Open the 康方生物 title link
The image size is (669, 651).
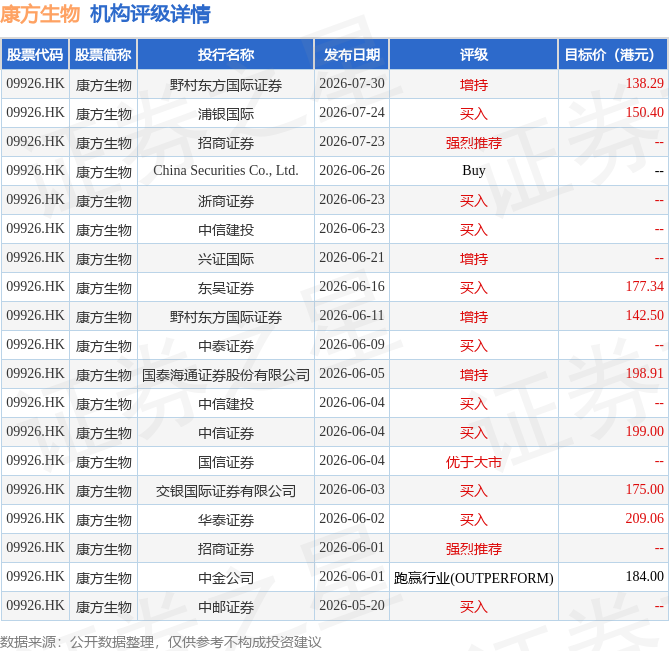[x=40, y=14]
